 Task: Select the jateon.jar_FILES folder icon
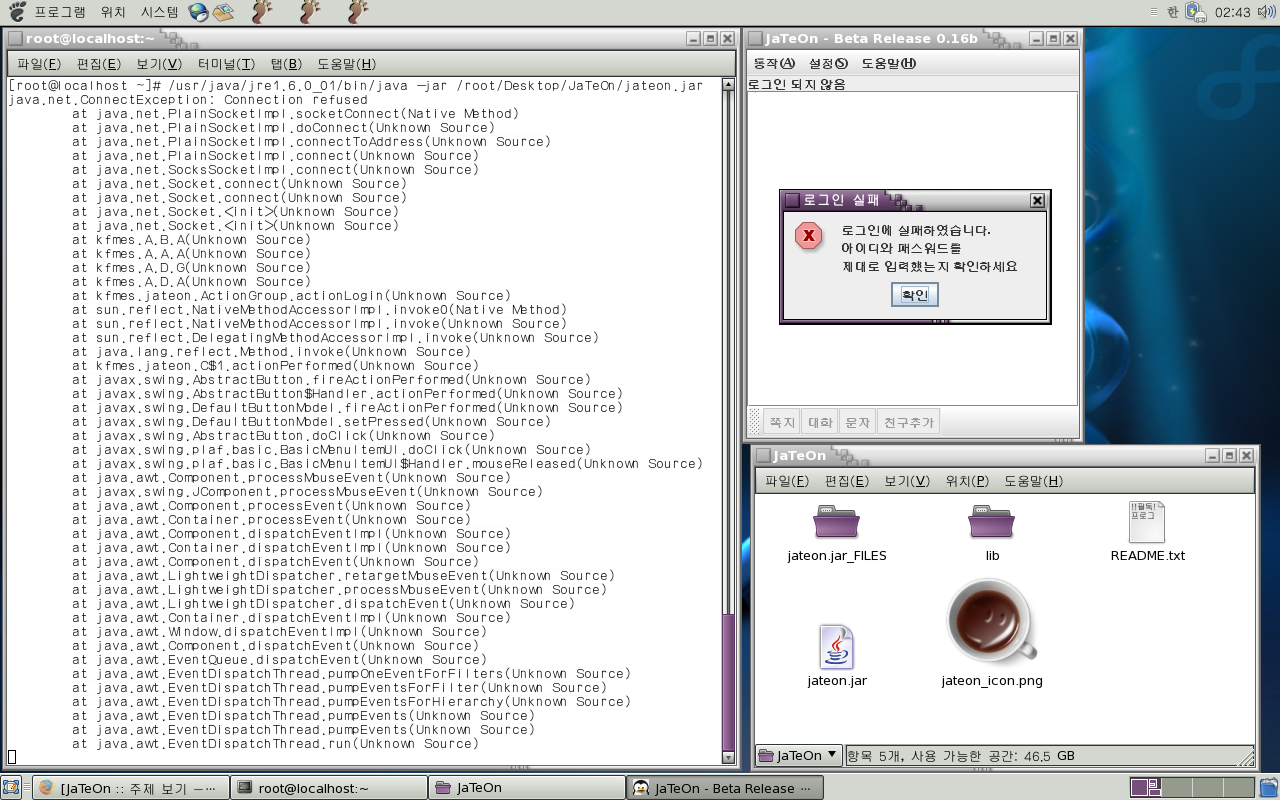click(x=836, y=523)
